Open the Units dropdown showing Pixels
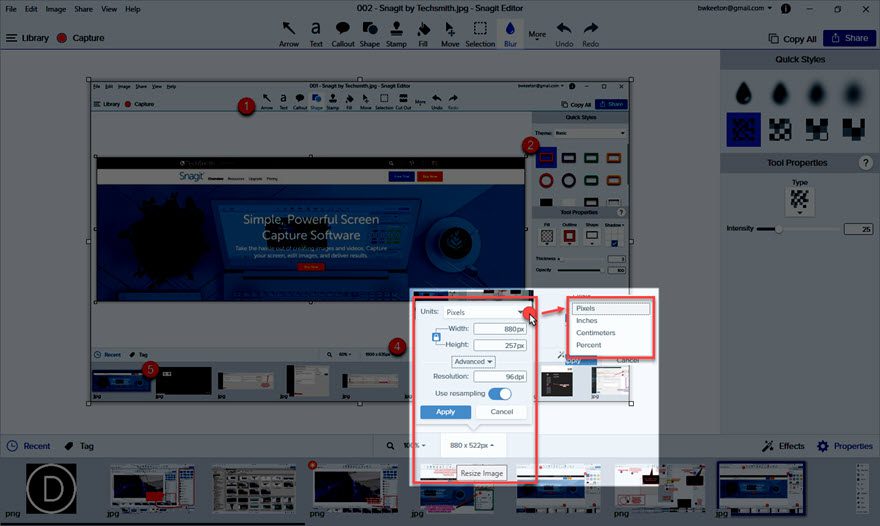880x526 pixels. pos(485,312)
